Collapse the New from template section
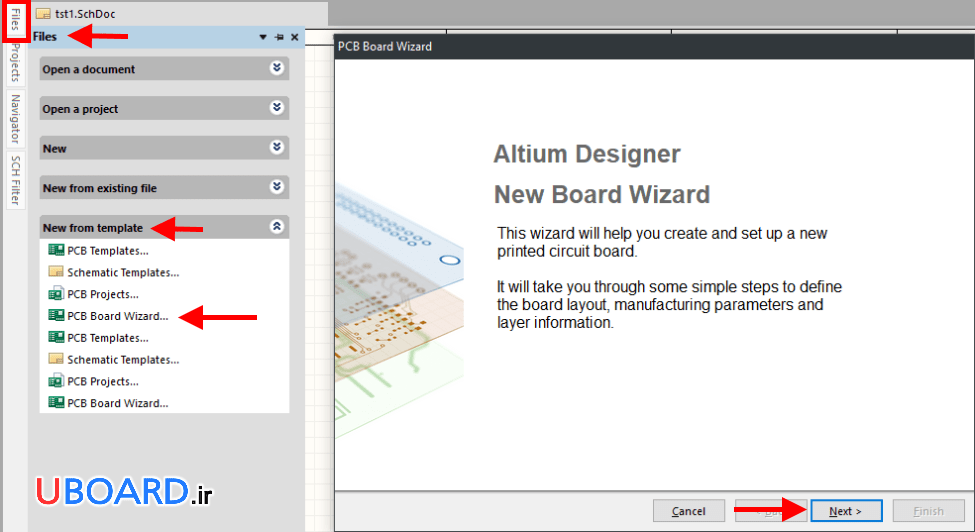Image resolution: width=975 pixels, height=532 pixels. pos(277,227)
